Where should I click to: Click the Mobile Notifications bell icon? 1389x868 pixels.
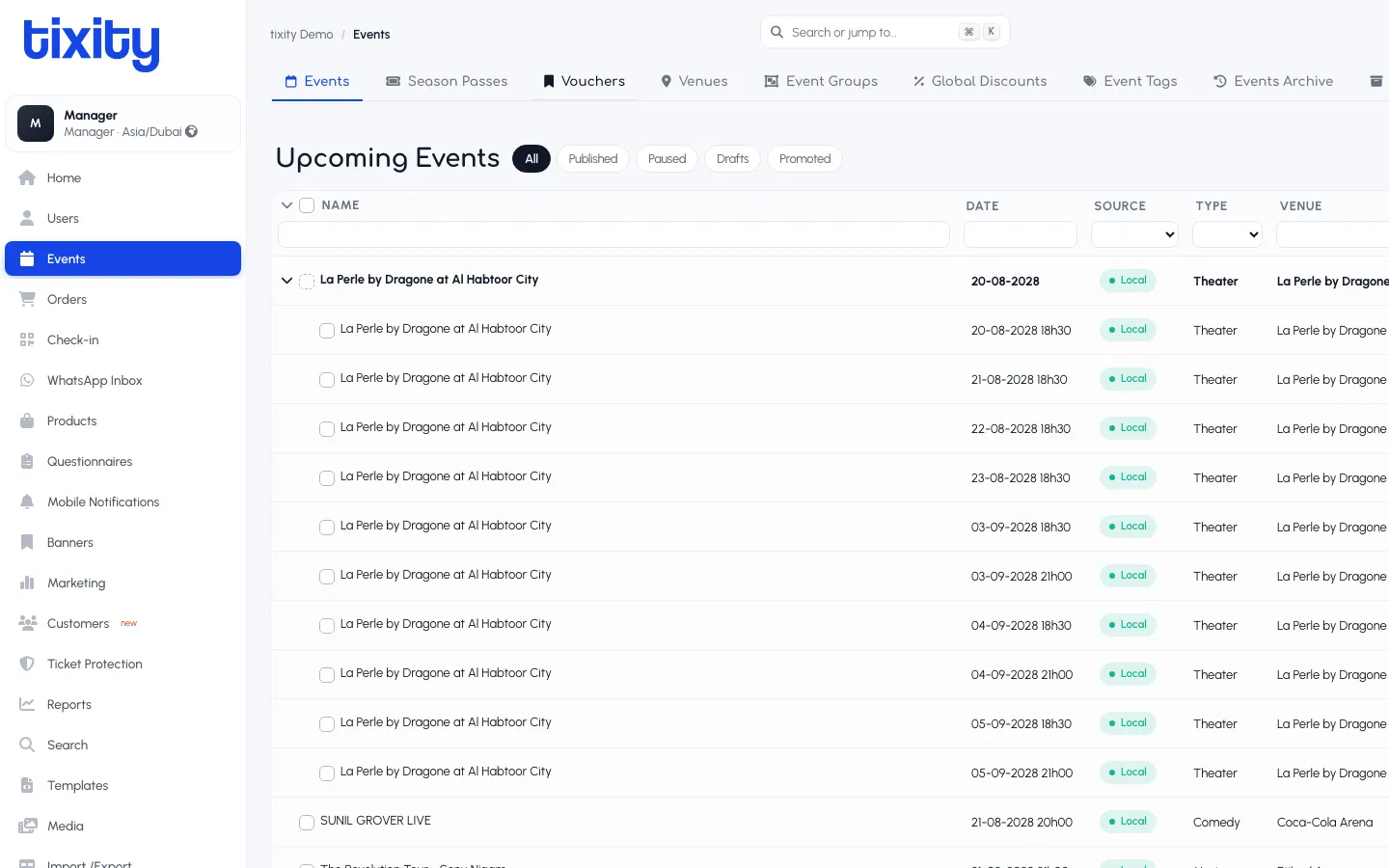click(x=27, y=502)
